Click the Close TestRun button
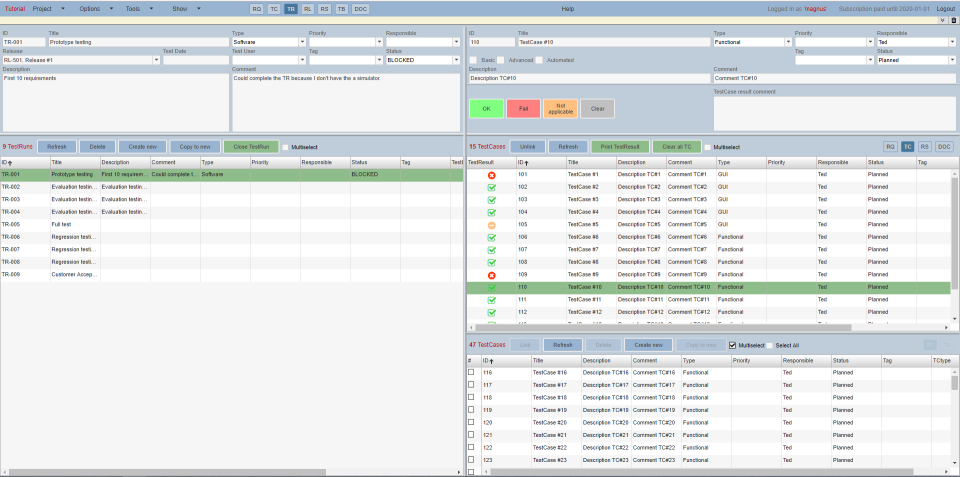 pyautogui.click(x=251, y=147)
